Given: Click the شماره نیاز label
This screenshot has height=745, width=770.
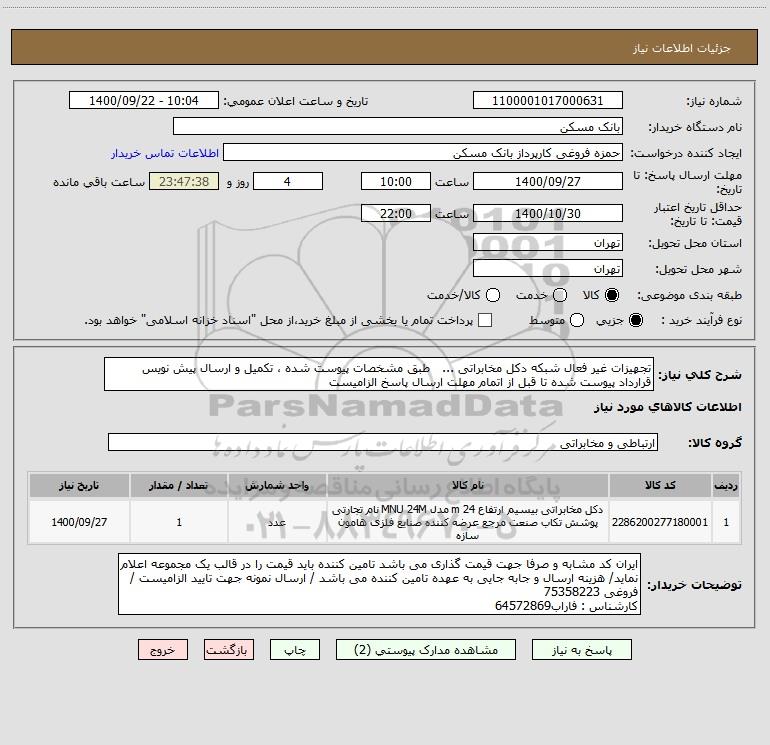Looking at the screenshot, I should (x=714, y=101).
